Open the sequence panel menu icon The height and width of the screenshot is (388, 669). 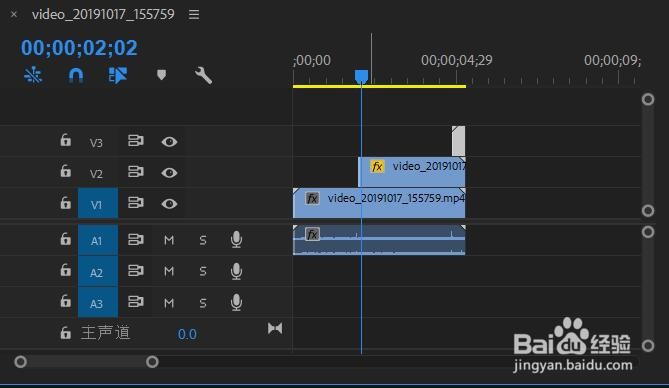(x=194, y=15)
